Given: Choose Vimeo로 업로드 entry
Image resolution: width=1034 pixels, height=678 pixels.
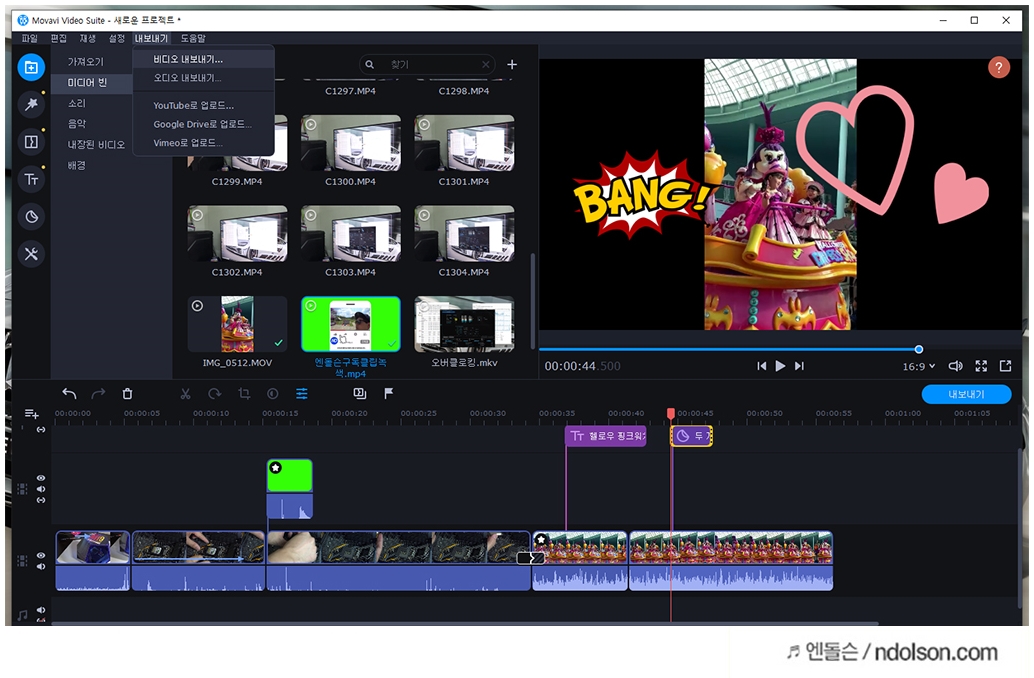Looking at the screenshot, I should pyautogui.click(x=203, y=142).
